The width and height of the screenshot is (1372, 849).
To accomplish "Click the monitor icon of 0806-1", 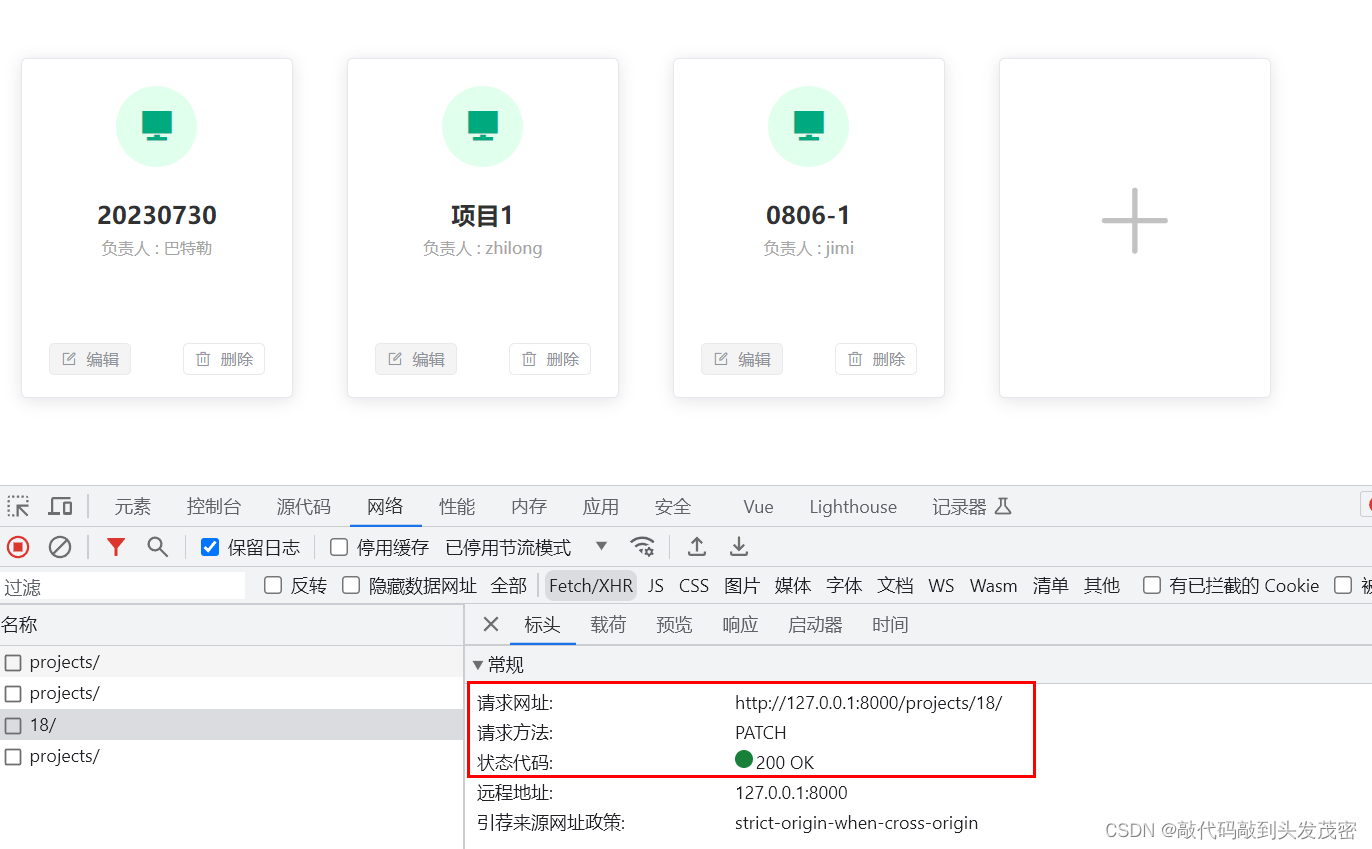I will 808,126.
